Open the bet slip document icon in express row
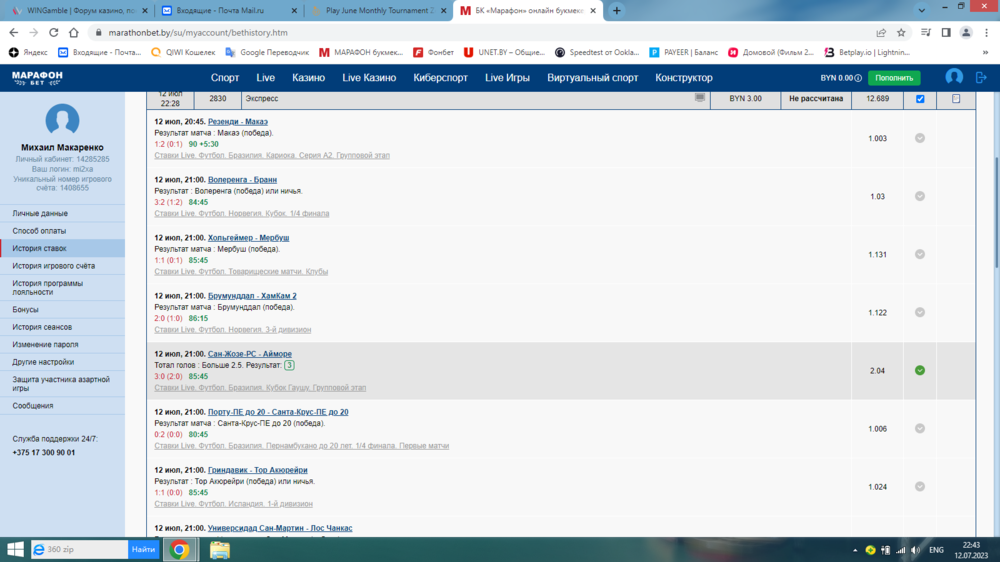 956,99
